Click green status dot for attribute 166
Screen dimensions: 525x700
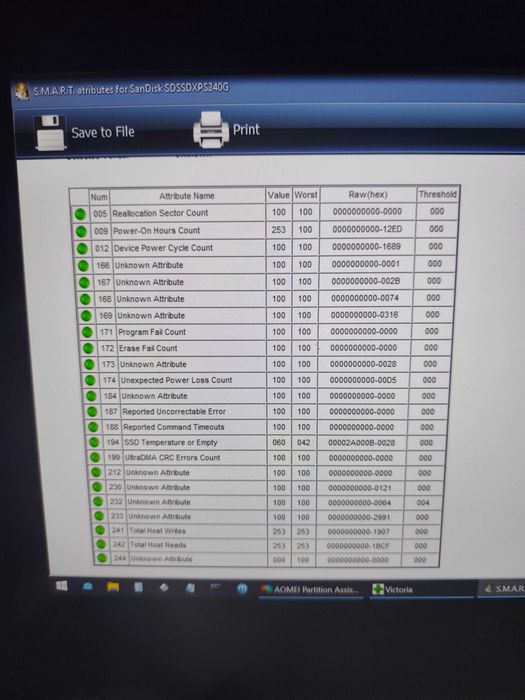tap(83, 266)
